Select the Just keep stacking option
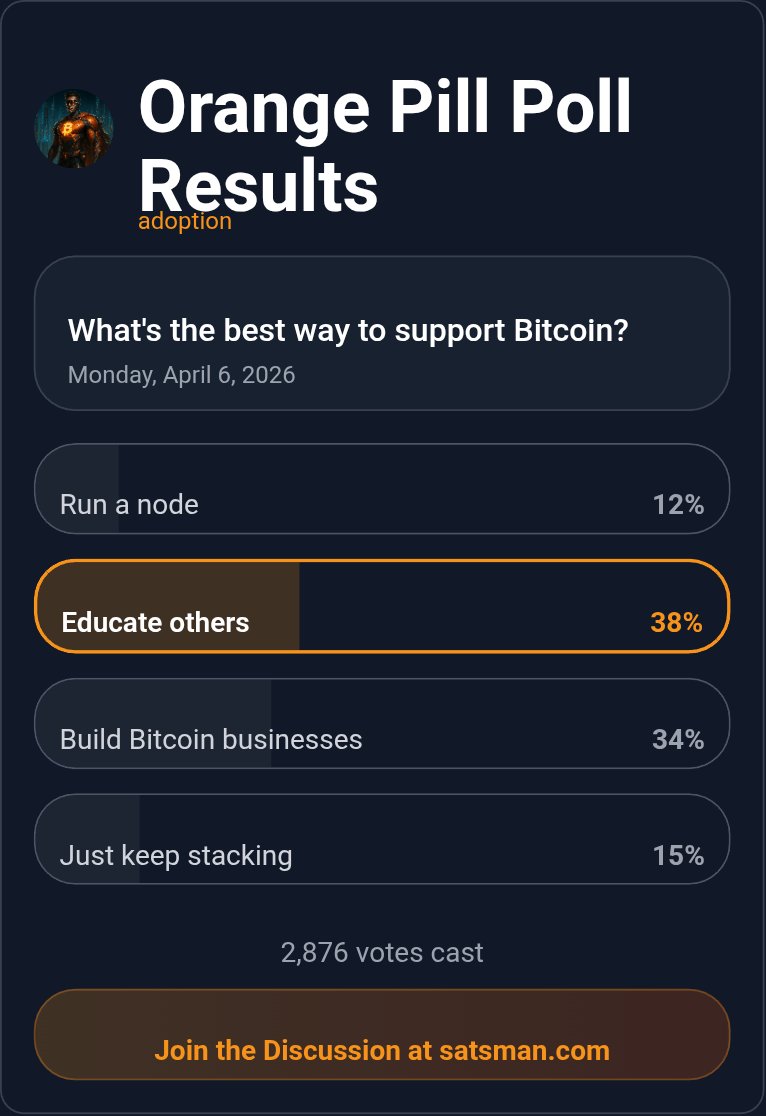 tap(176, 855)
